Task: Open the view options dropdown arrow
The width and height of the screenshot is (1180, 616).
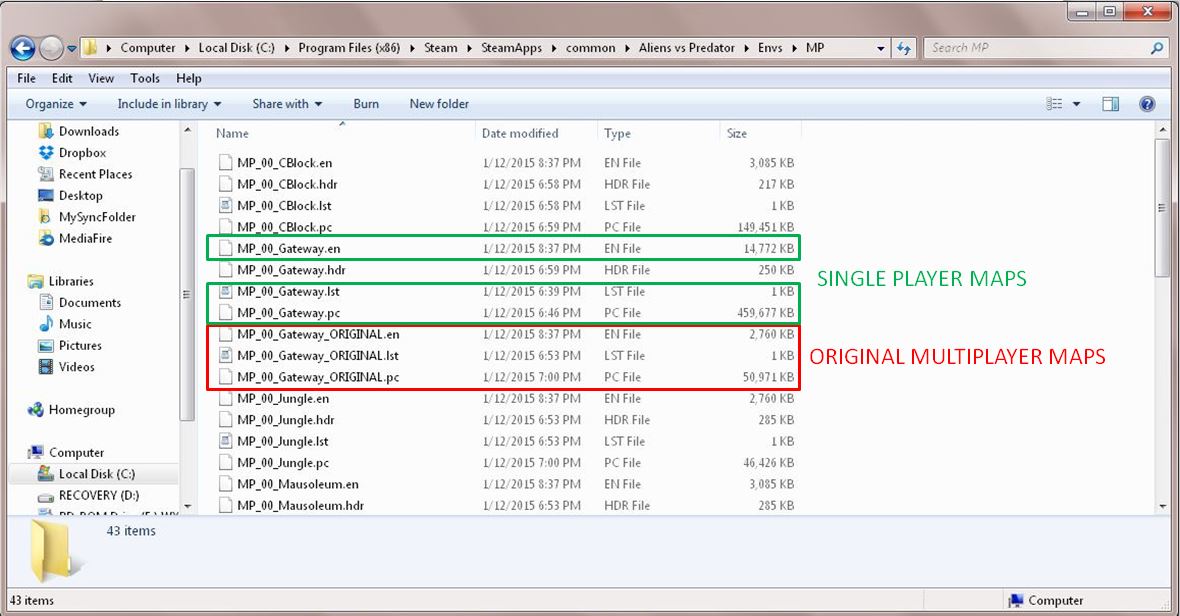Action: [x=1076, y=104]
